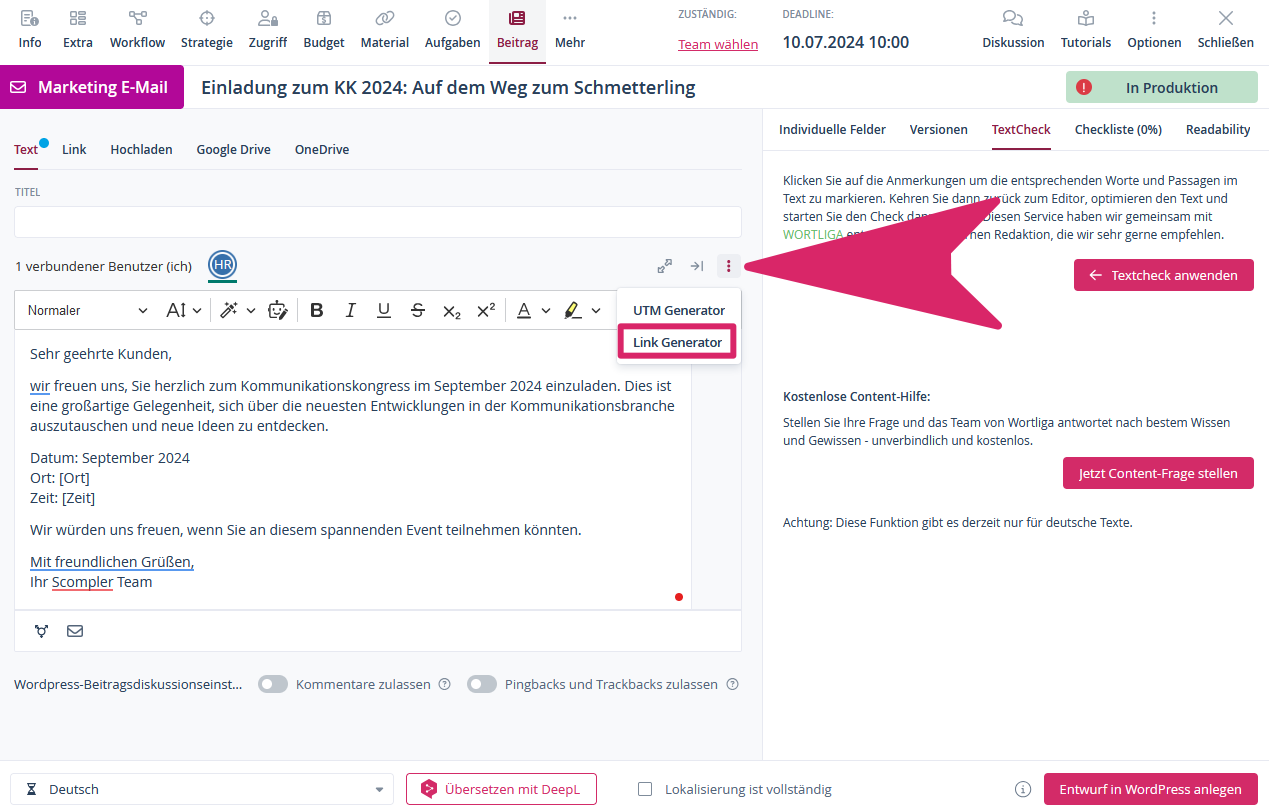Open the three-dot editor options menu
This screenshot has width=1269, height=810.
point(729,266)
